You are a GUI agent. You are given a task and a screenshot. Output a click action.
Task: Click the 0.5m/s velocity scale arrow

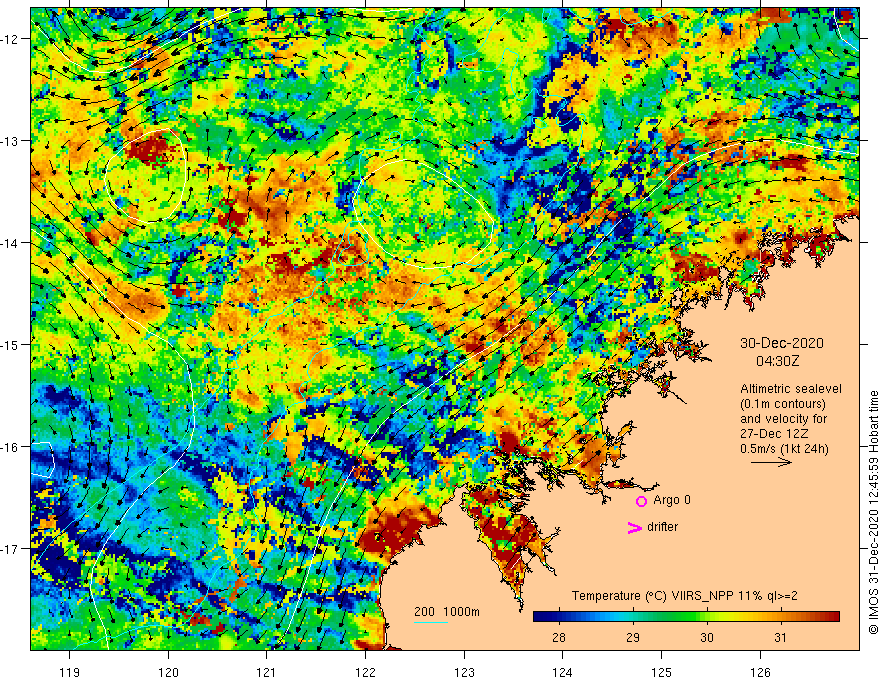pyautogui.click(x=772, y=462)
